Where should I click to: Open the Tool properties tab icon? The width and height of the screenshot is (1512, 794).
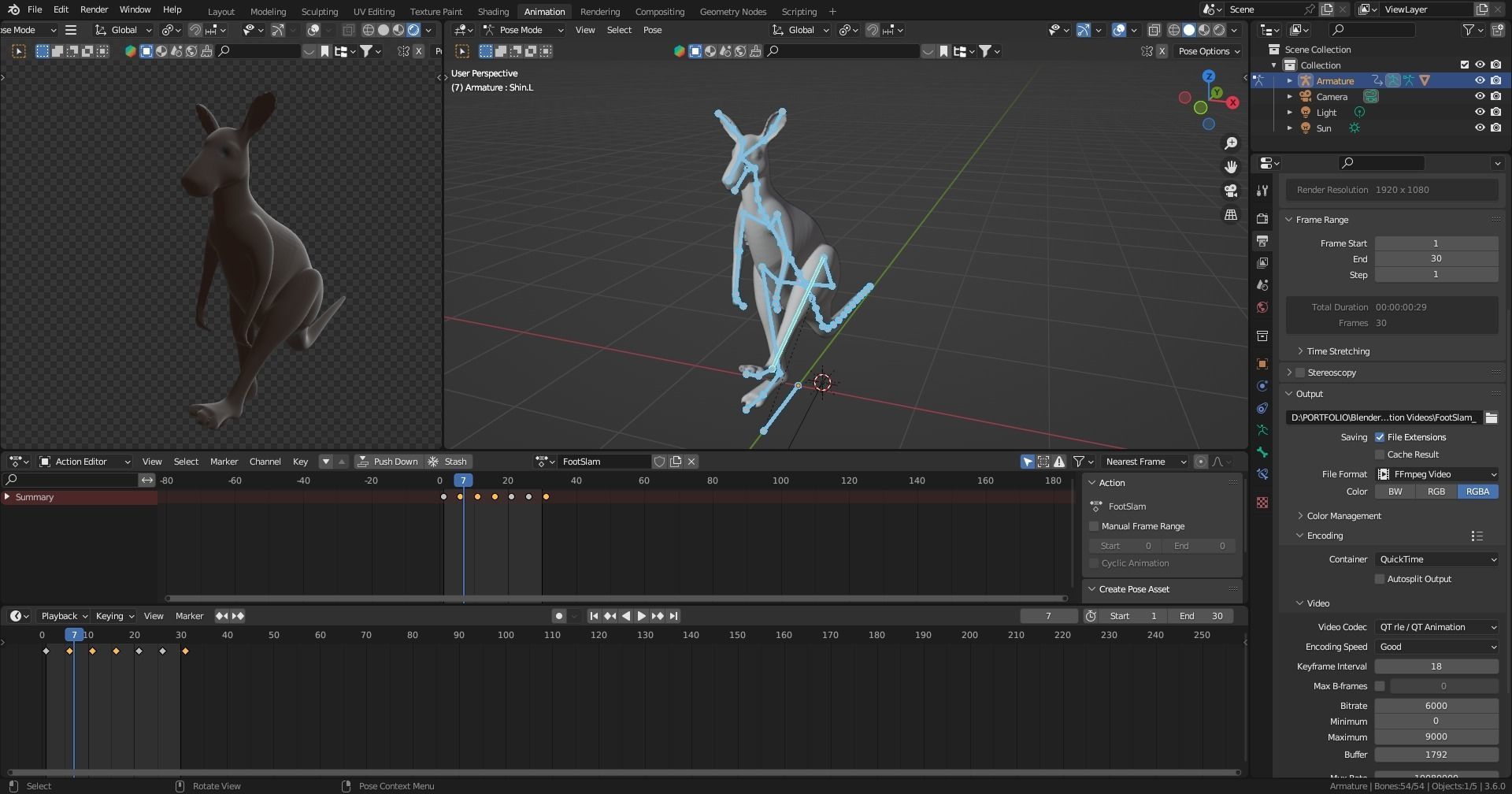pyautogui.click(x=1262, y=190)
